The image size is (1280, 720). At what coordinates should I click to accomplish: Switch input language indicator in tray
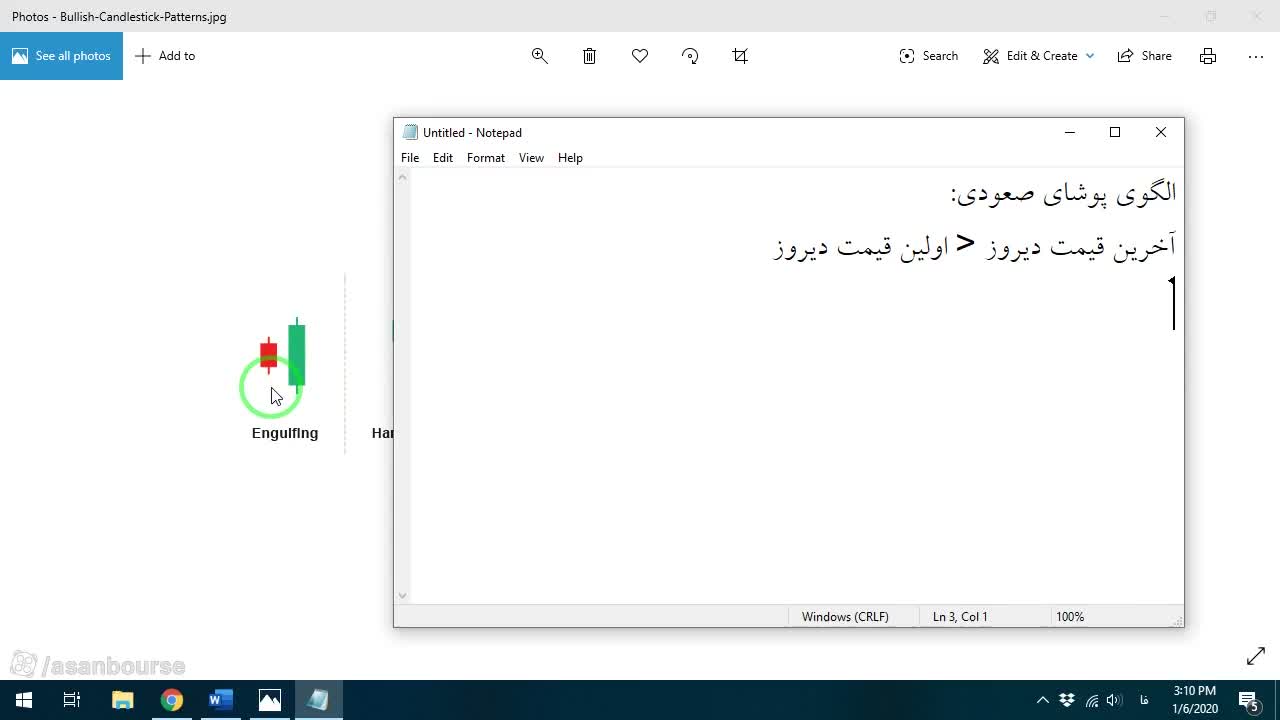pos(1144,700)
